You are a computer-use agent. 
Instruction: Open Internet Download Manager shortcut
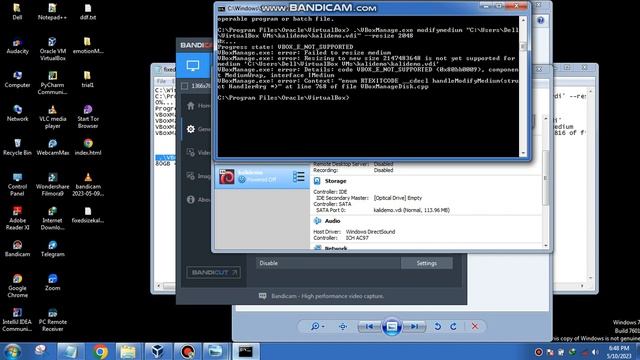click(53, 218)
